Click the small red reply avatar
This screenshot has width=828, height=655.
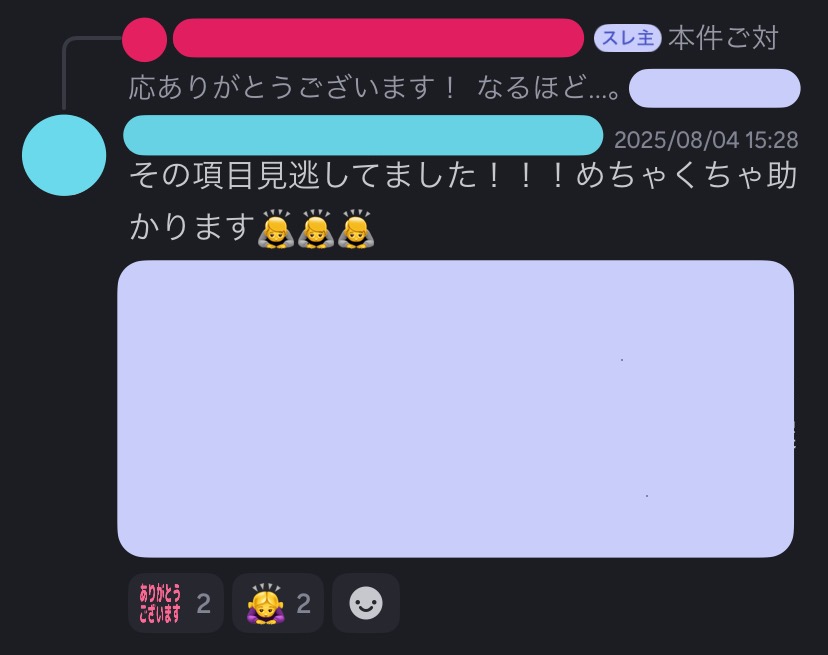click(x=144, y=40)
